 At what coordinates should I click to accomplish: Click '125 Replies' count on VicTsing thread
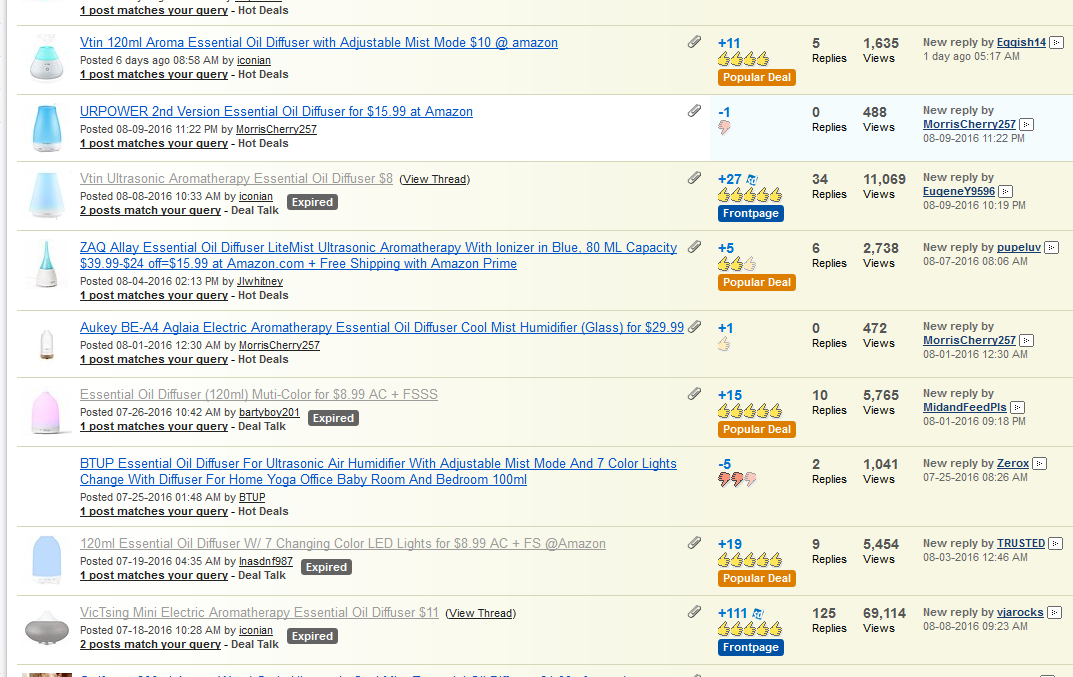pyautogui.click(x=829, y=620)
